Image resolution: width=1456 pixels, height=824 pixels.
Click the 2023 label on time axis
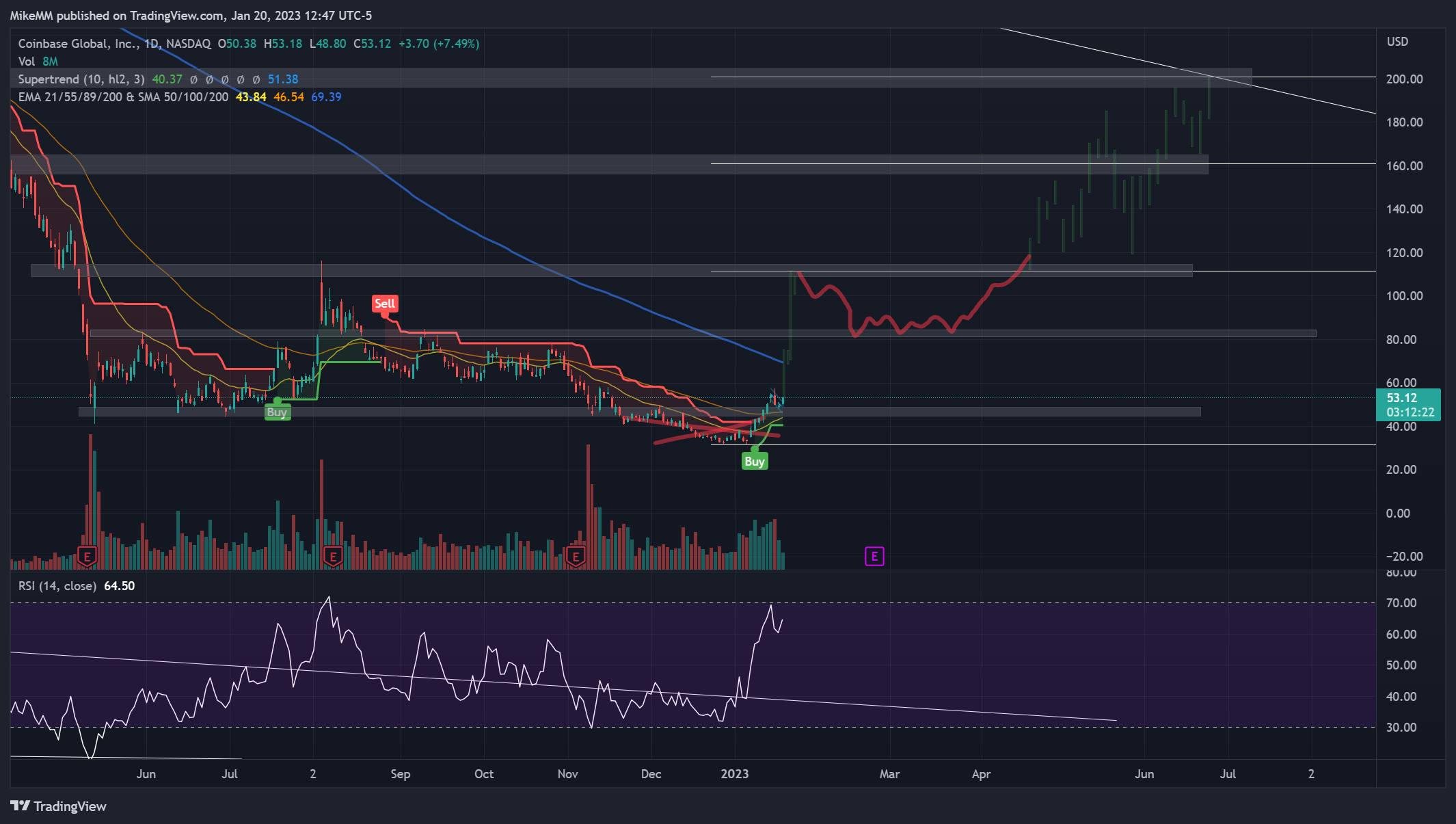tap(735, 774)
